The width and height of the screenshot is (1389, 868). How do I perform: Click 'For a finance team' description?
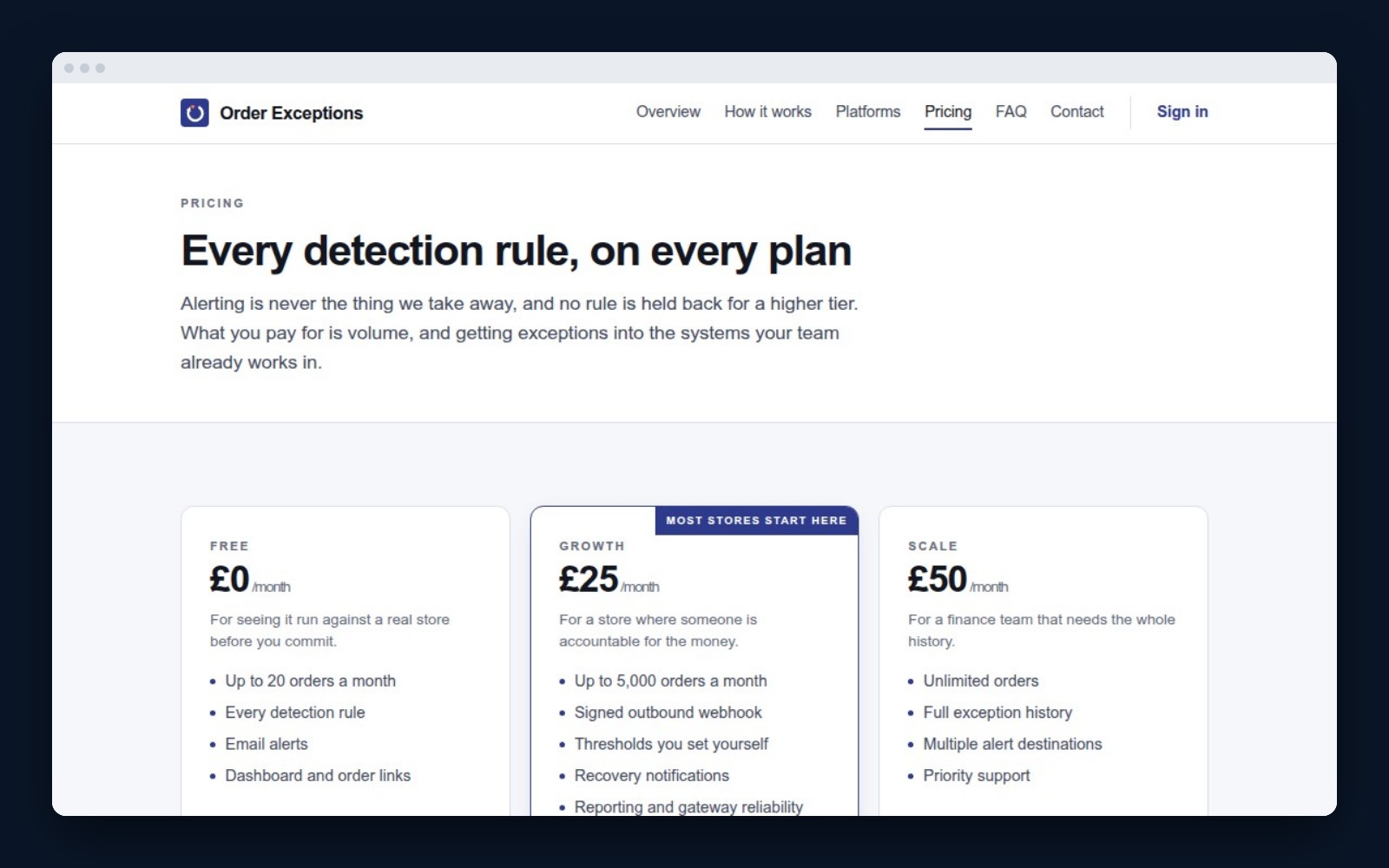1042,630
